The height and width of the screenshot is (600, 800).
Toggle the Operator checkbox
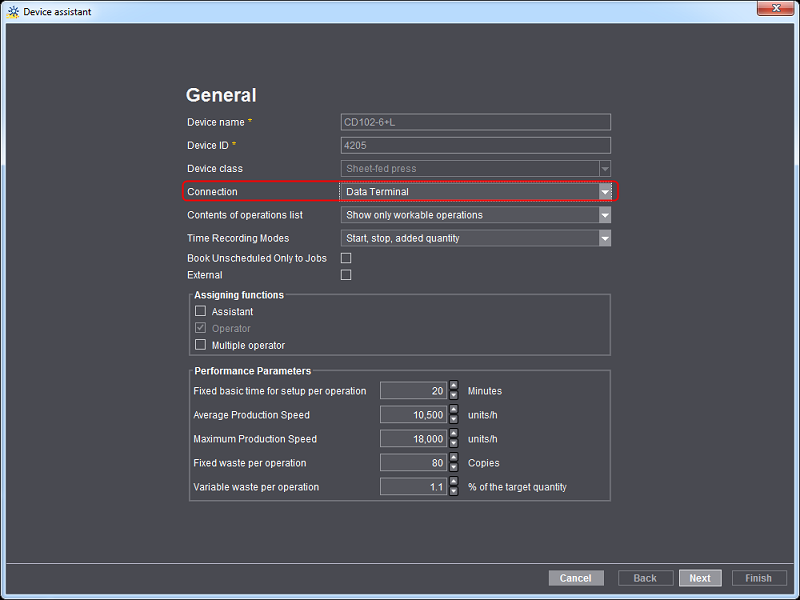tap(200, 326)
